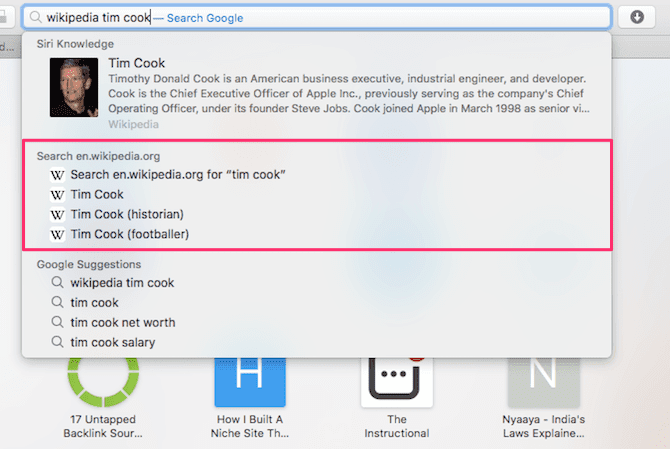Click the Safari downloads arrow icon
670x449 pixels.
click(637, 17)
